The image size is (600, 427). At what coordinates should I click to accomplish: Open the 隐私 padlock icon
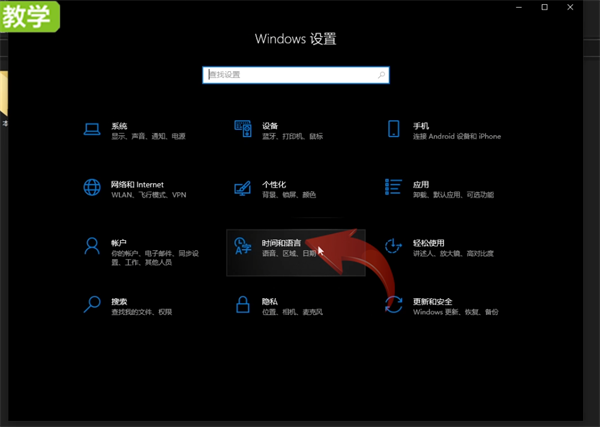tap(243, 305)
